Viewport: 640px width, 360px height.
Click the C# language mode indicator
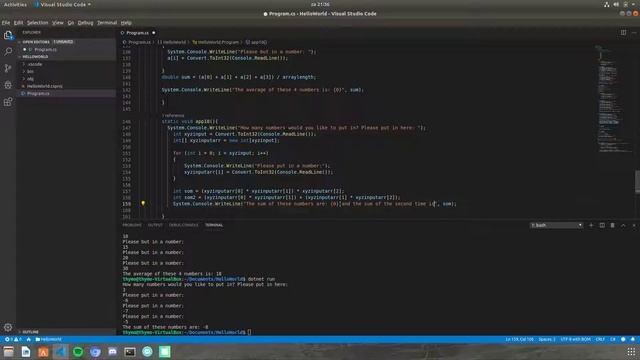(613, 339)
